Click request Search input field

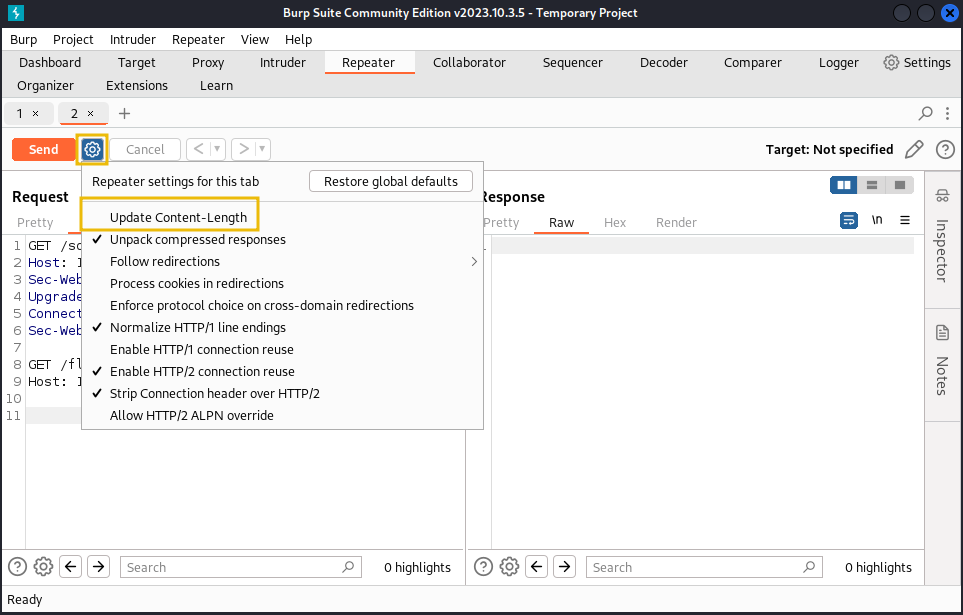(x=241, y=567)
